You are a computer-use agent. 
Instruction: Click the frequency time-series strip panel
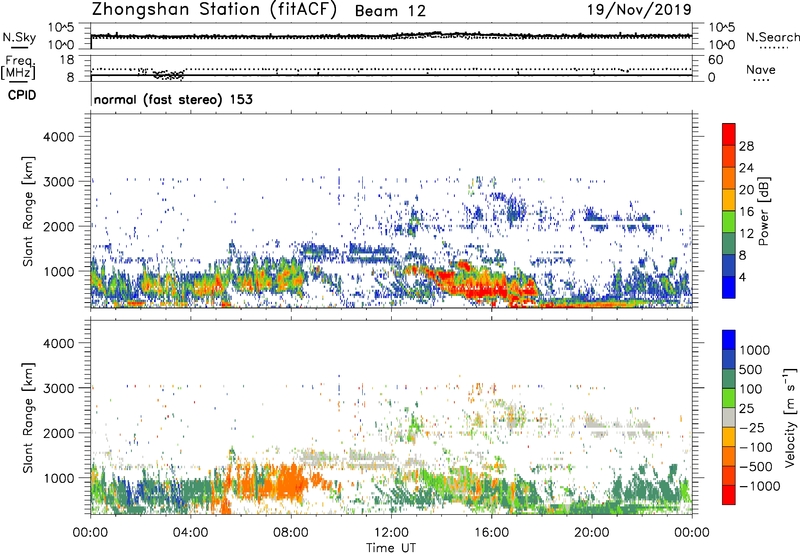(x=391, y=67)
